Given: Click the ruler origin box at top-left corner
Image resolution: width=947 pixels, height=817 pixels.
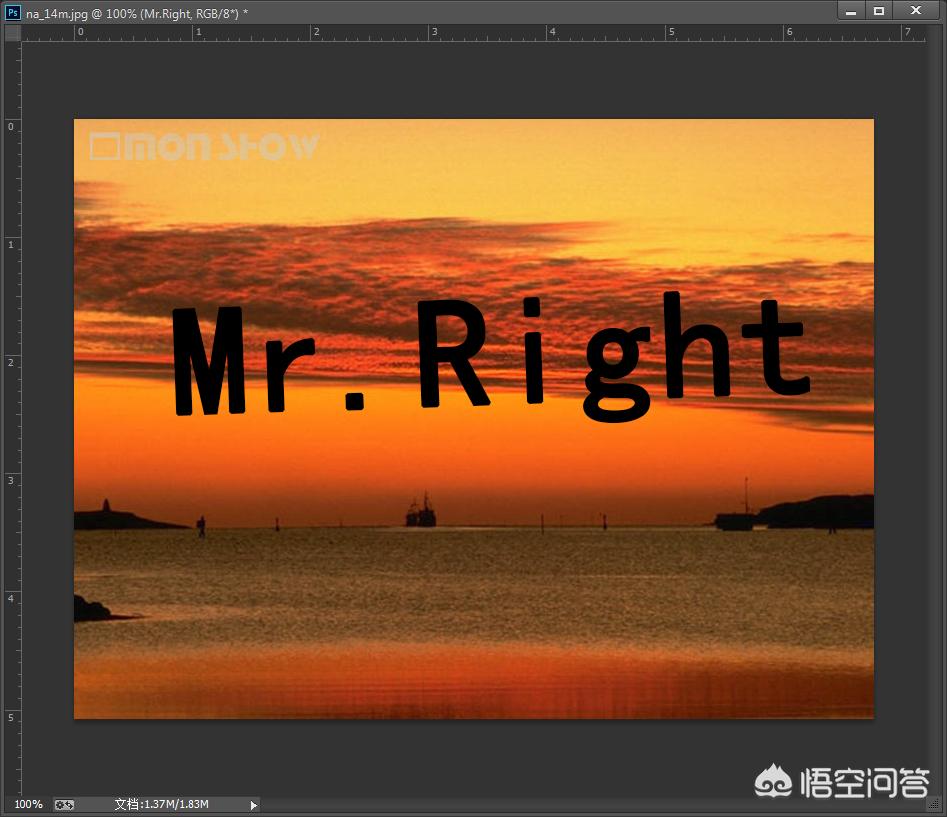Looking at the screenshot, I should point(12,33).
